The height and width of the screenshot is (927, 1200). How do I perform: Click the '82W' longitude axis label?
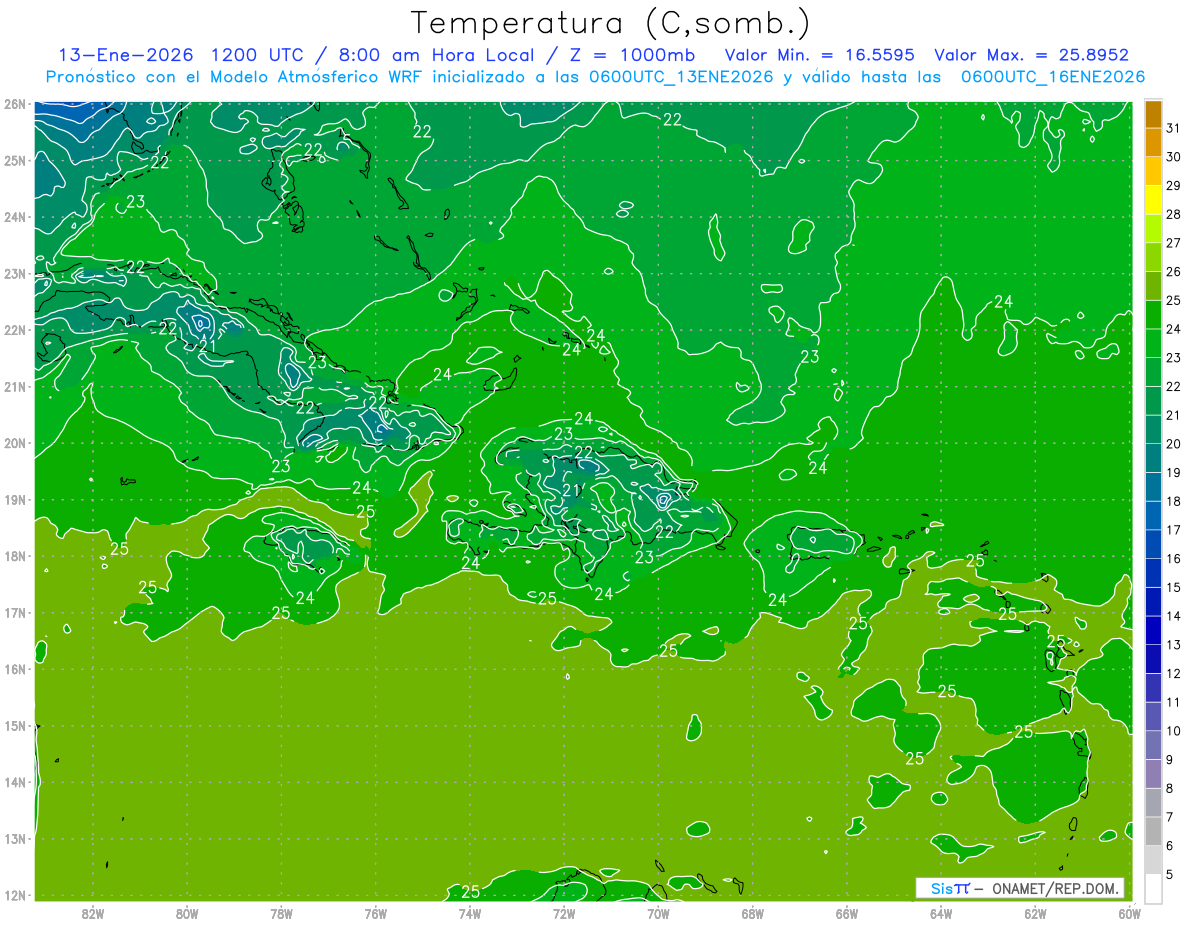[93, 913]
